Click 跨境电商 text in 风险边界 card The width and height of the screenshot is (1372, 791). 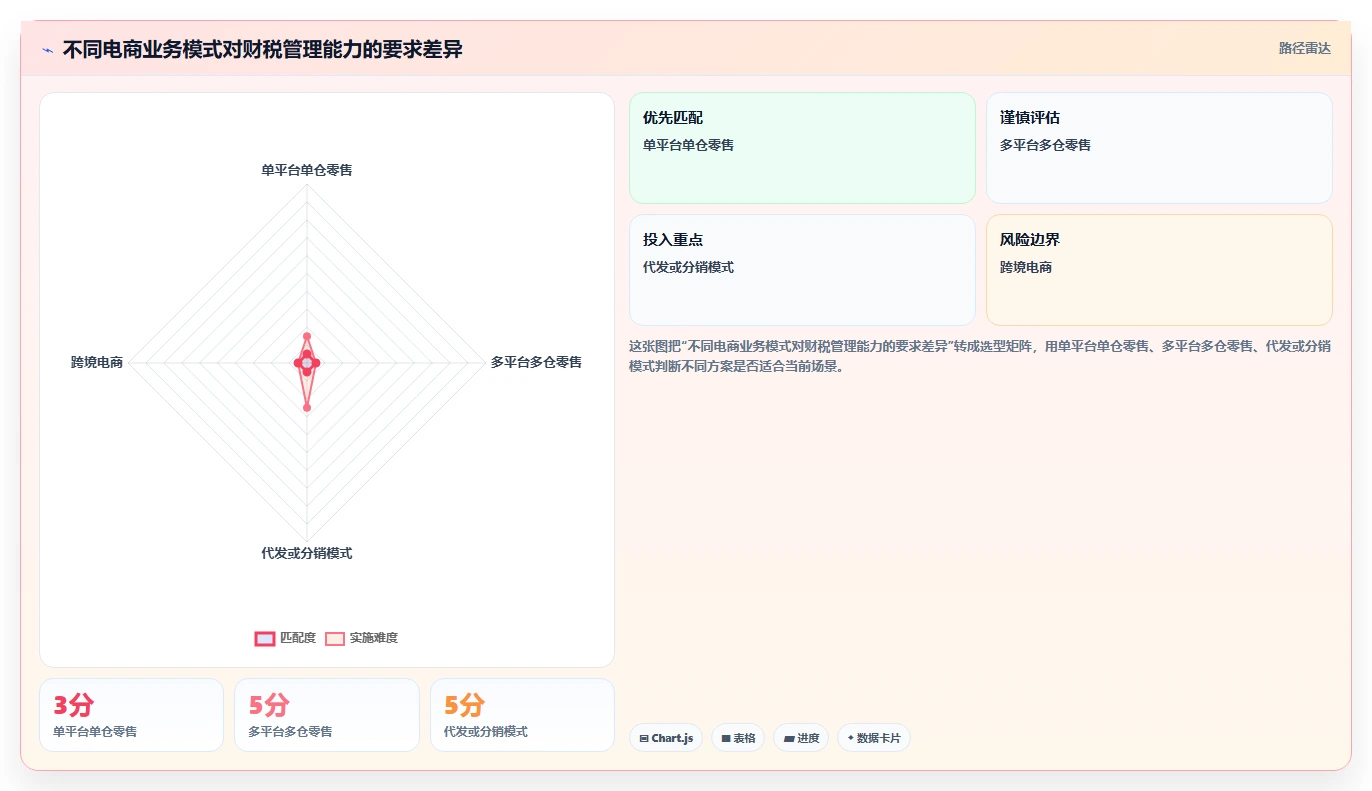[1026, 267]
